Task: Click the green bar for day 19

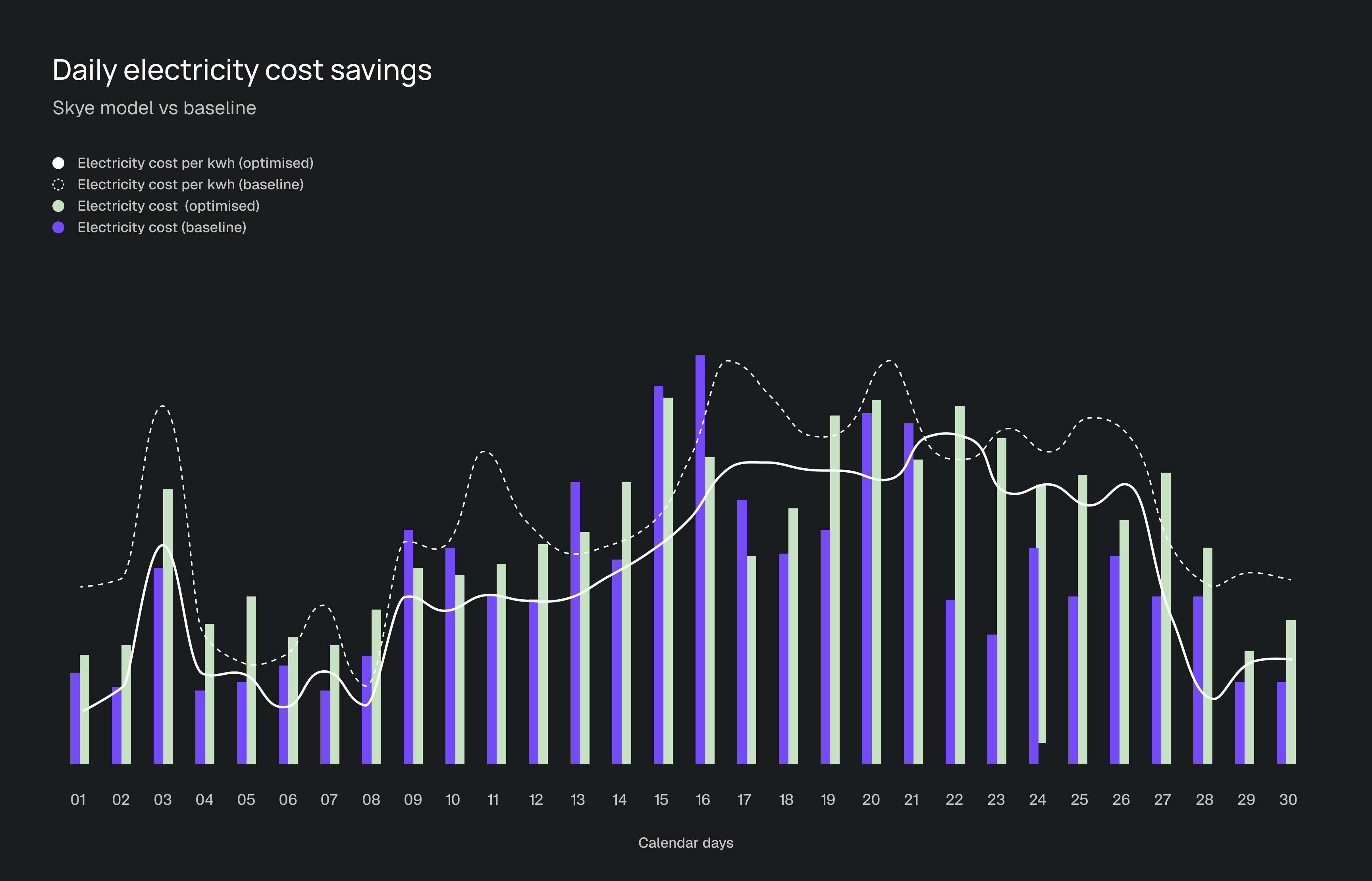Action: coord(835,590)
